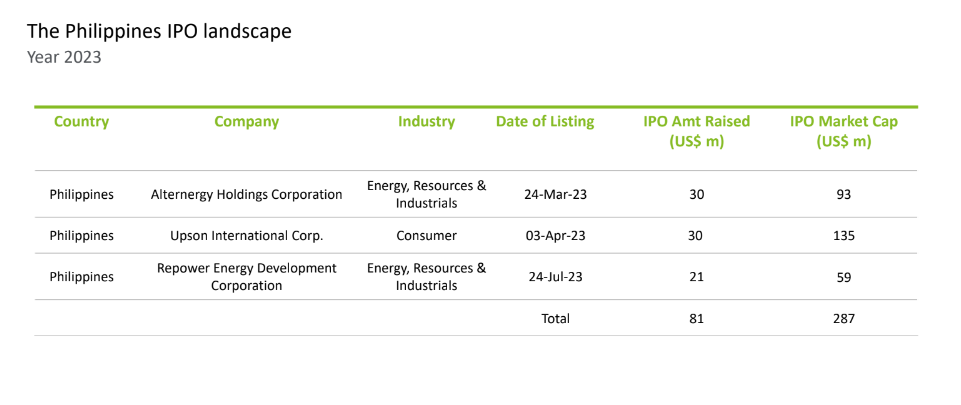Click the date '24-Mar-23'
Viewport: 961px width, 405px height.
coord(555,195)
